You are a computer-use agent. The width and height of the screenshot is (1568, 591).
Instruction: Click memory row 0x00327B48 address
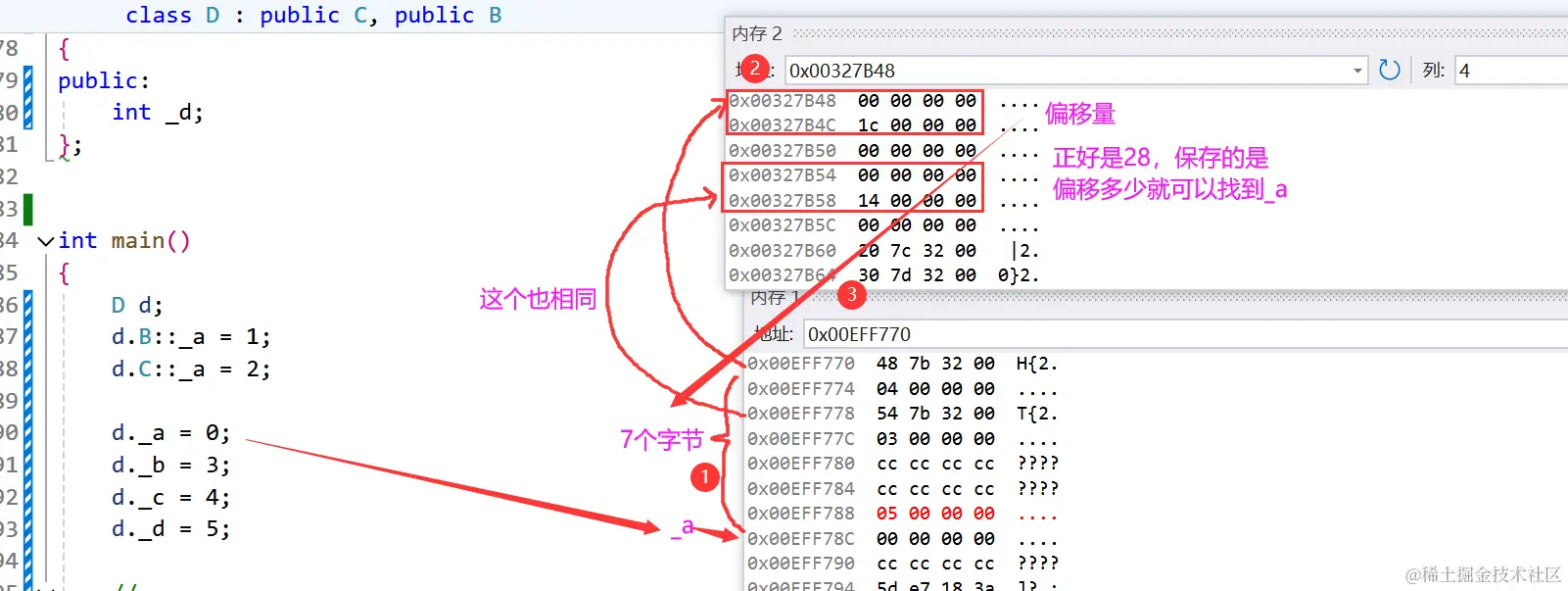tap(783, 100)
